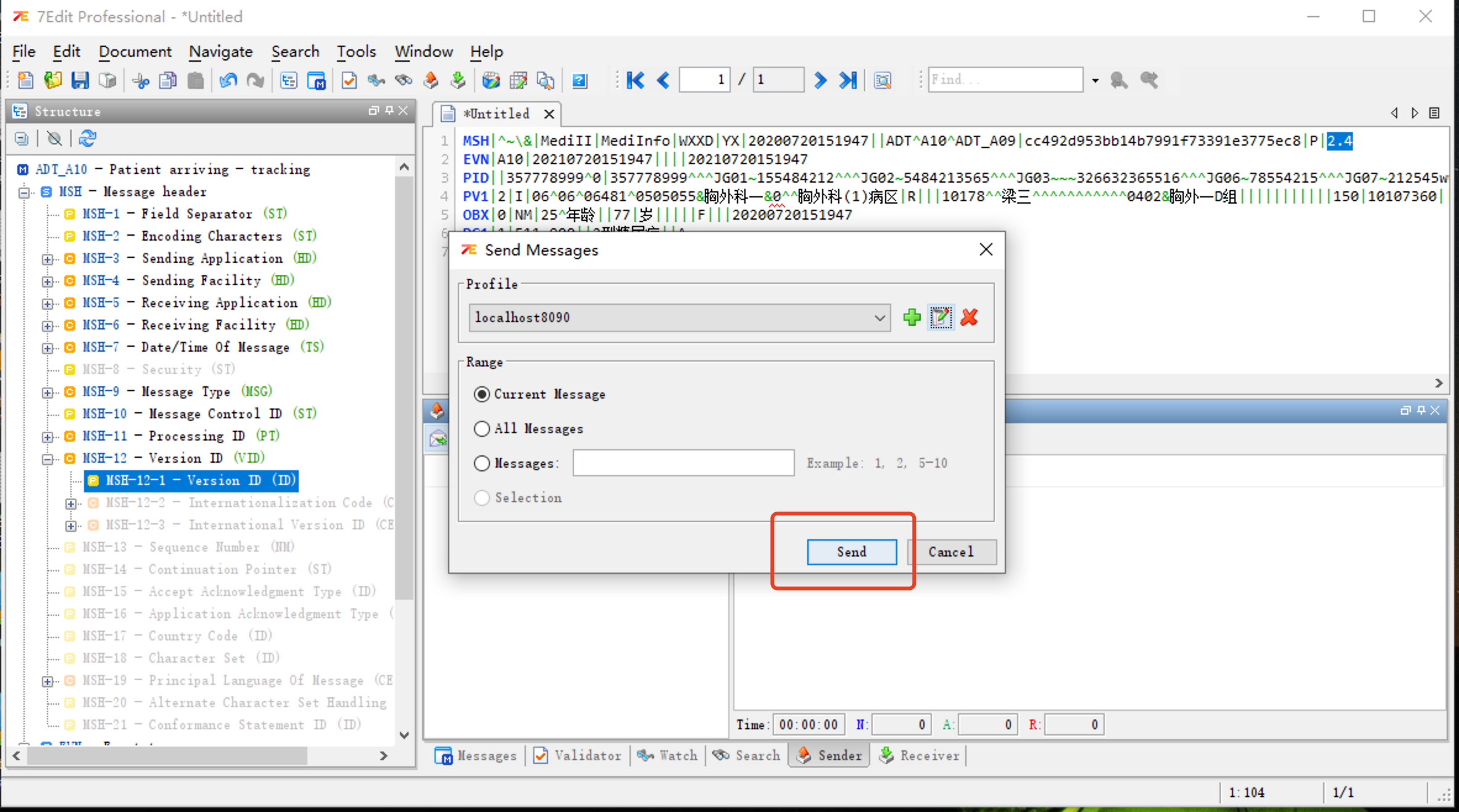Open the Tools menu
Image resolution: width=1459 pixels, height=812 pixels.
[x=355, y=51]
